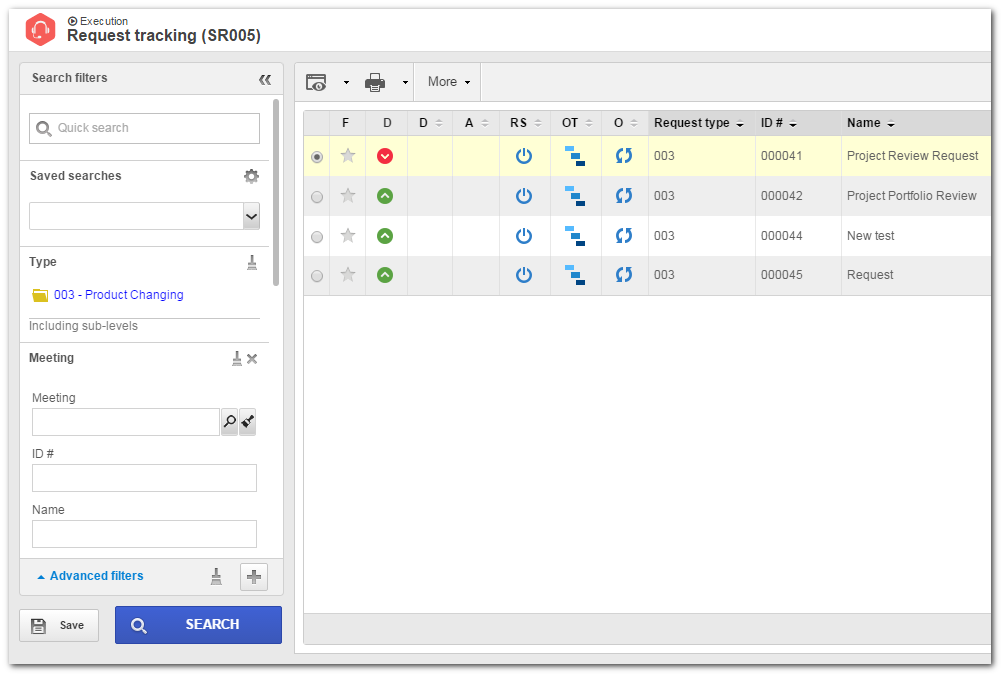Click the blue SEARCH button
The height and width of the screenshot is (674, 1001).
pos(199,625)
